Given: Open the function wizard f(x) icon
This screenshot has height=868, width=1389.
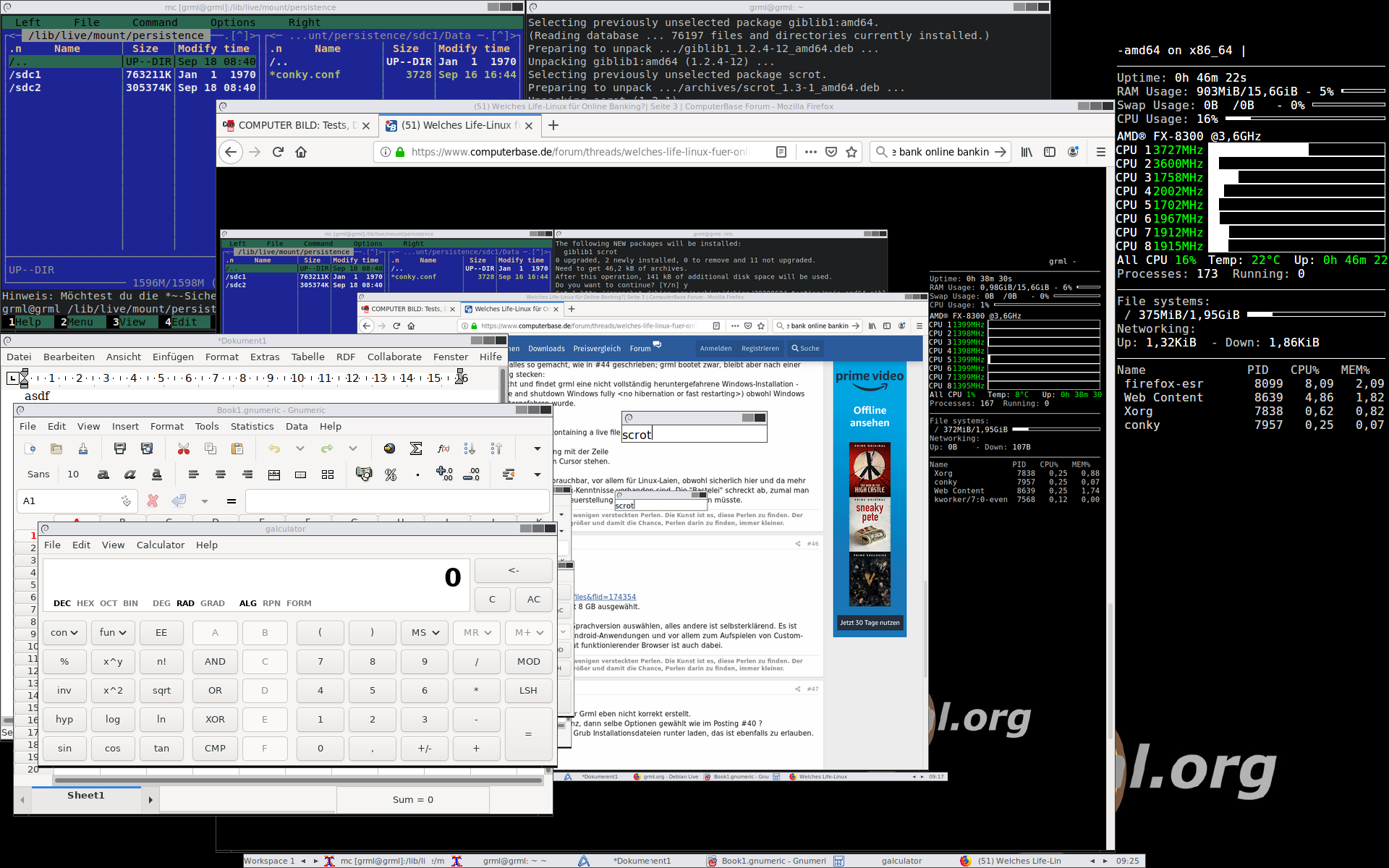Looking at the screenshot, I should [x=443, y=449].
